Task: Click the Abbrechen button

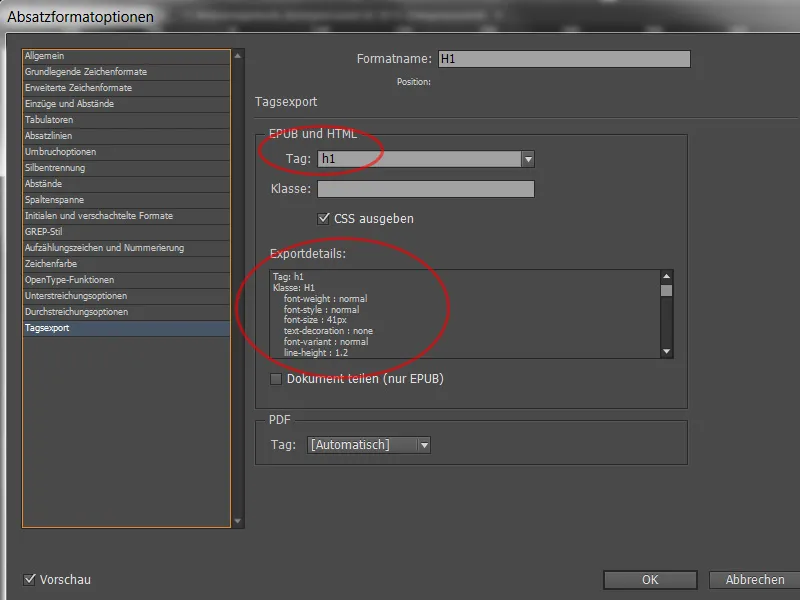Action: point(755,580)
